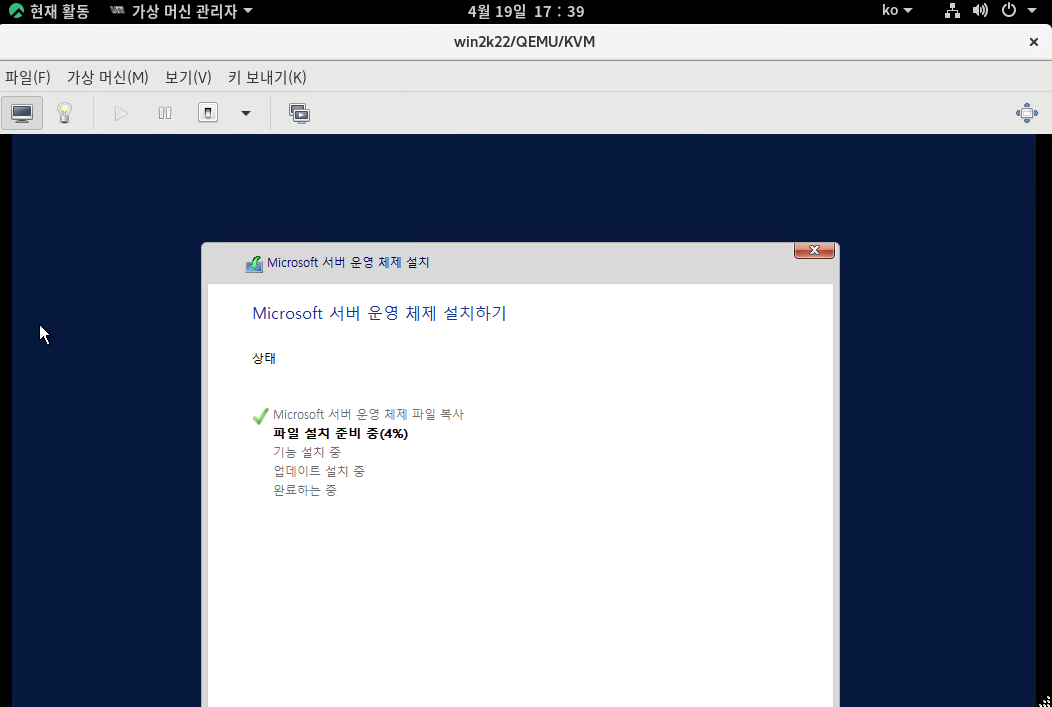The height and width of the screenshot is (707, 1052).
Task: Click 'Microsoft 서버 운영 체제 설치하기' heading
Action: point(379,313)
